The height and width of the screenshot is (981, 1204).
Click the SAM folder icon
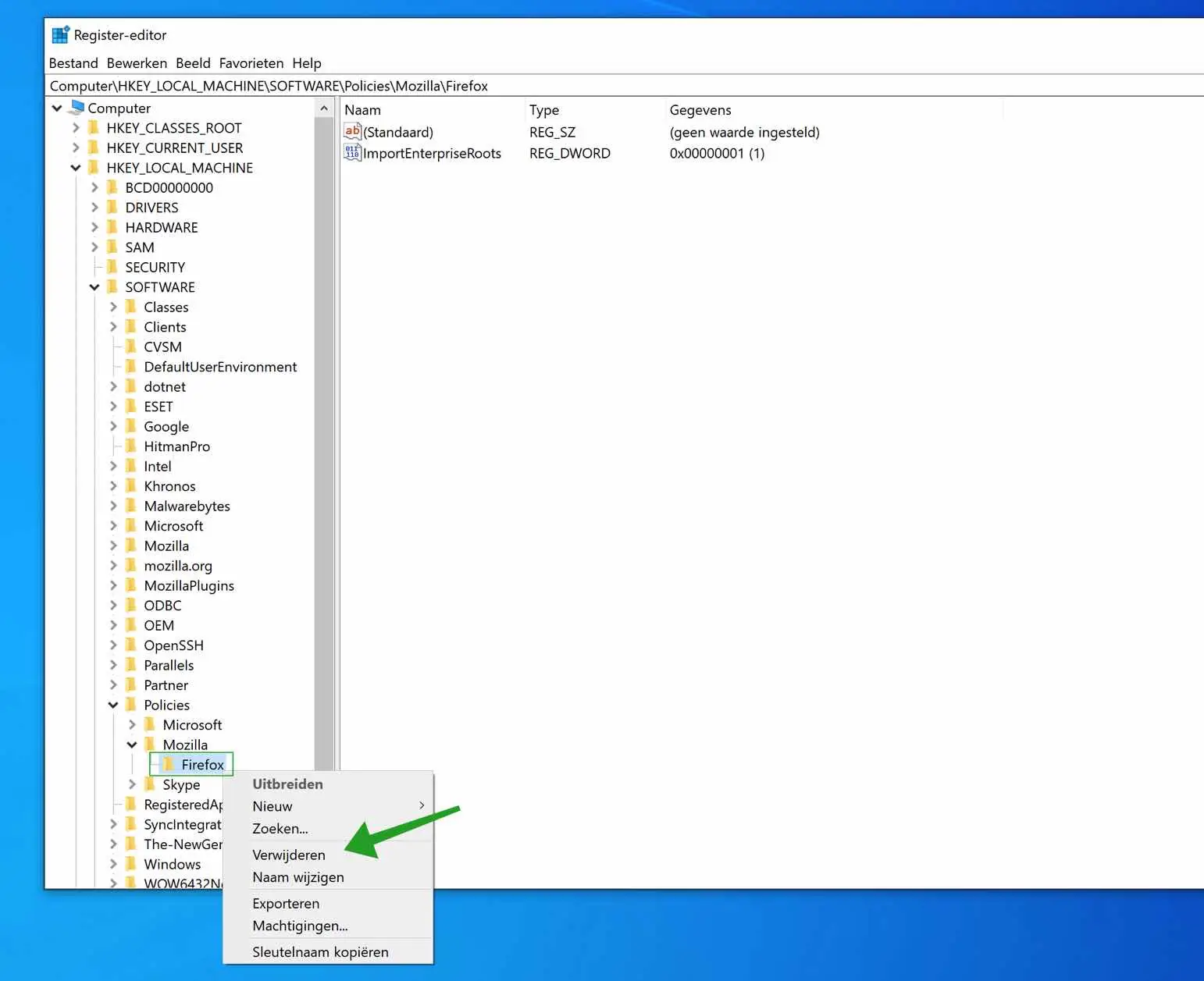pos(112,247)
